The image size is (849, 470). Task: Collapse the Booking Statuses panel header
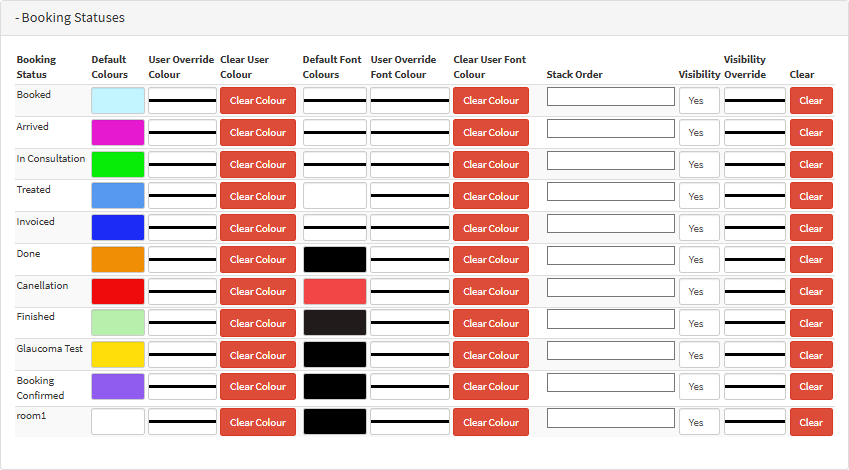click(x=71, y=18)
